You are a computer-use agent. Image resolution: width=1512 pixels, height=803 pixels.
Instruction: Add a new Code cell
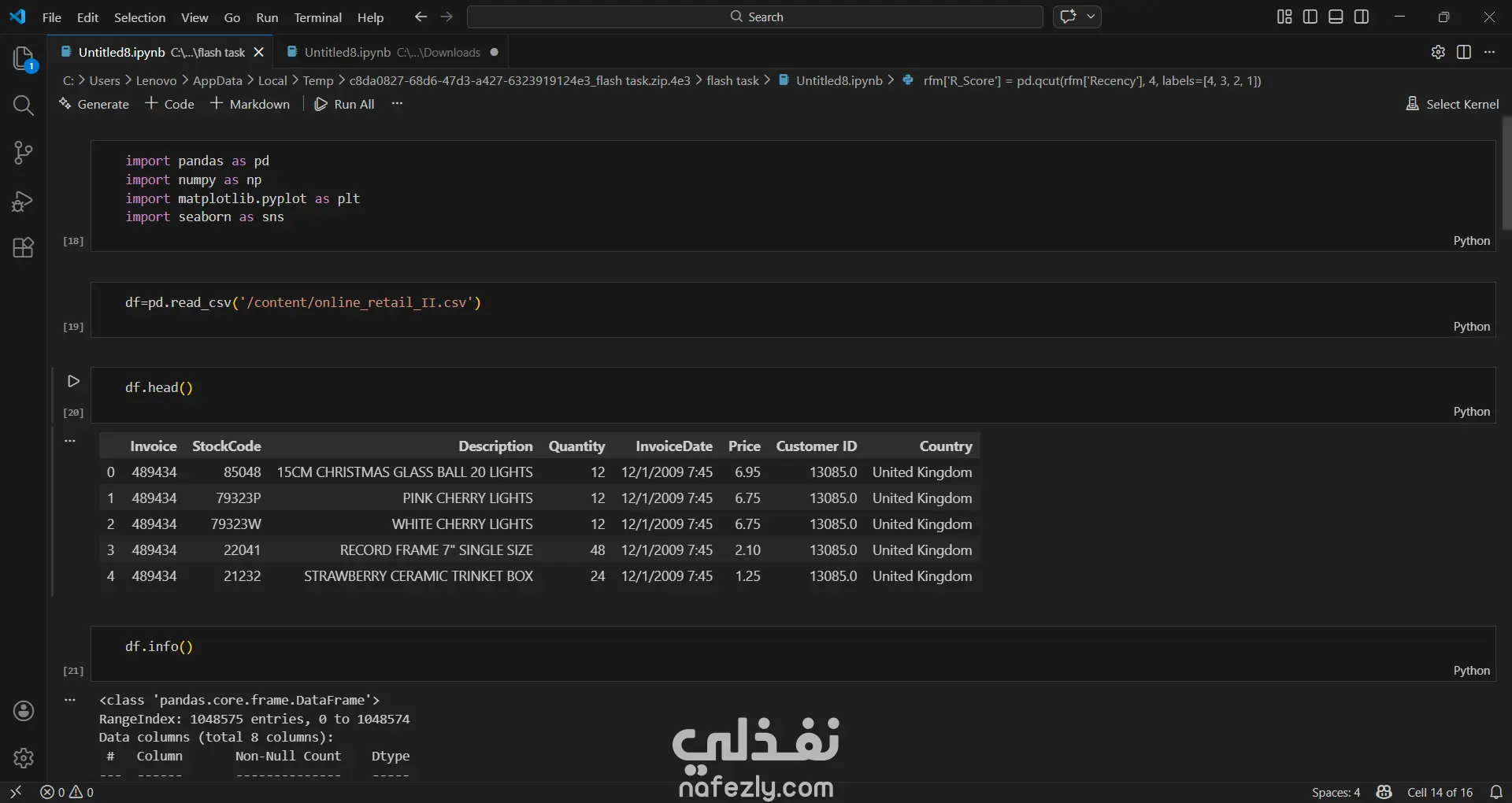click(169, 104)
